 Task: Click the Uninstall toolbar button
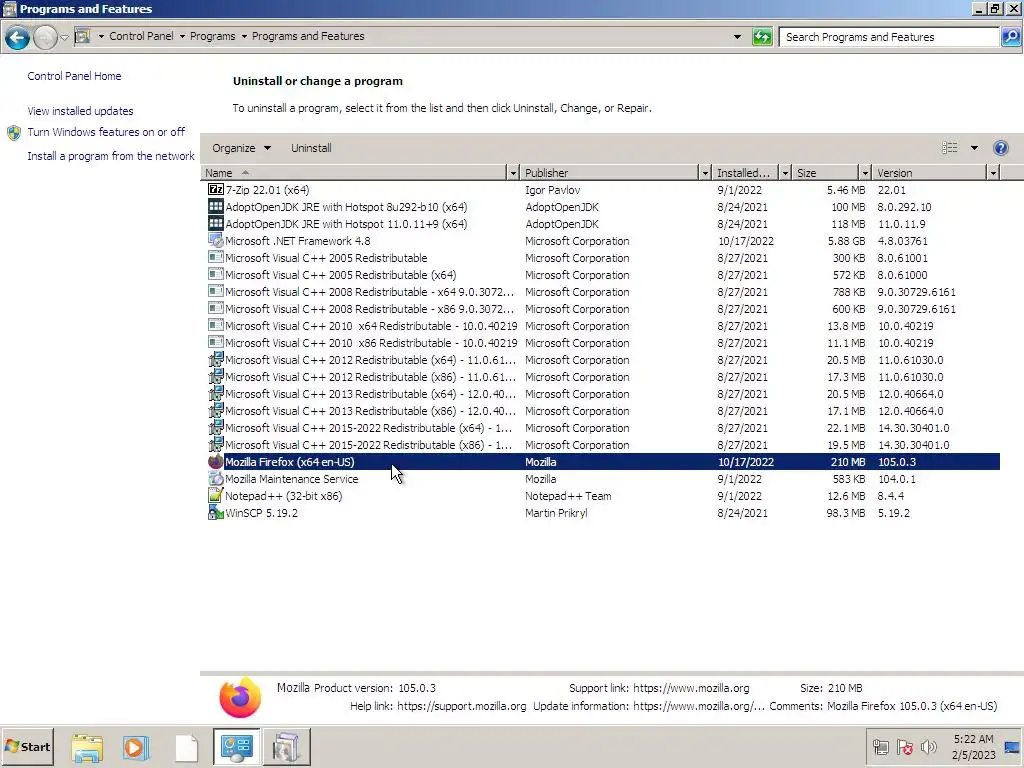point(311,148)
